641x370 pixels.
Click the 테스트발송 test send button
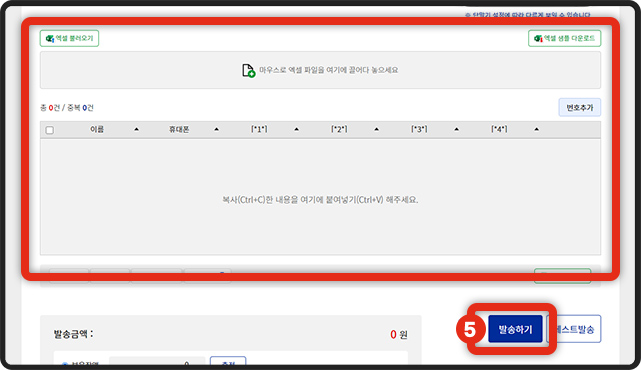coord(574,329)
